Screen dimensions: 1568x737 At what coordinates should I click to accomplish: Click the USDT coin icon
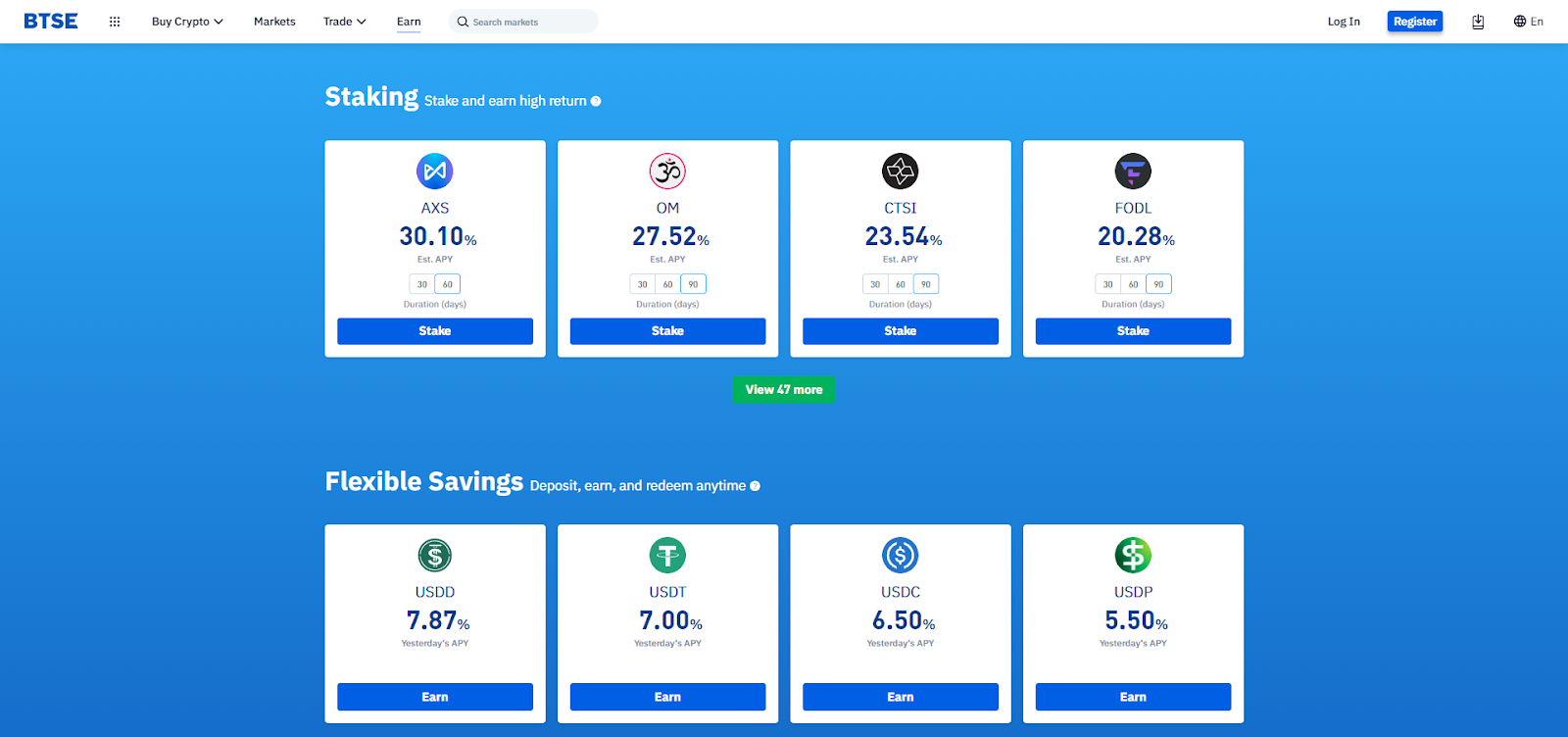tap(667, 556)
